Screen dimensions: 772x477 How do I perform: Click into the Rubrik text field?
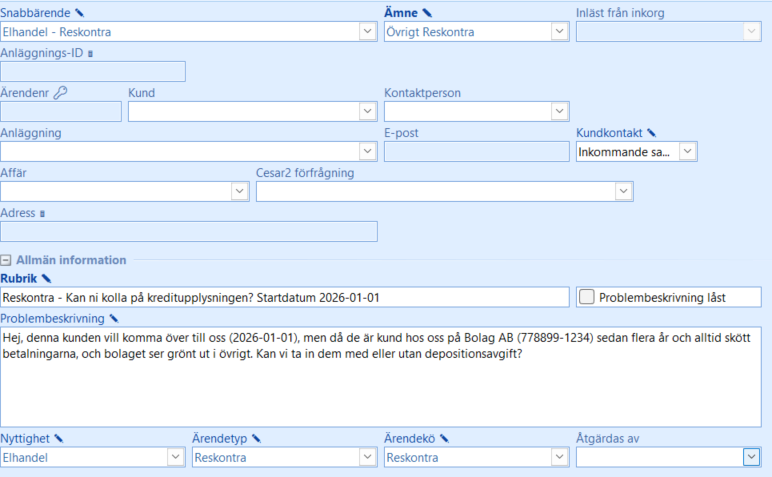[x=284, y=298]
